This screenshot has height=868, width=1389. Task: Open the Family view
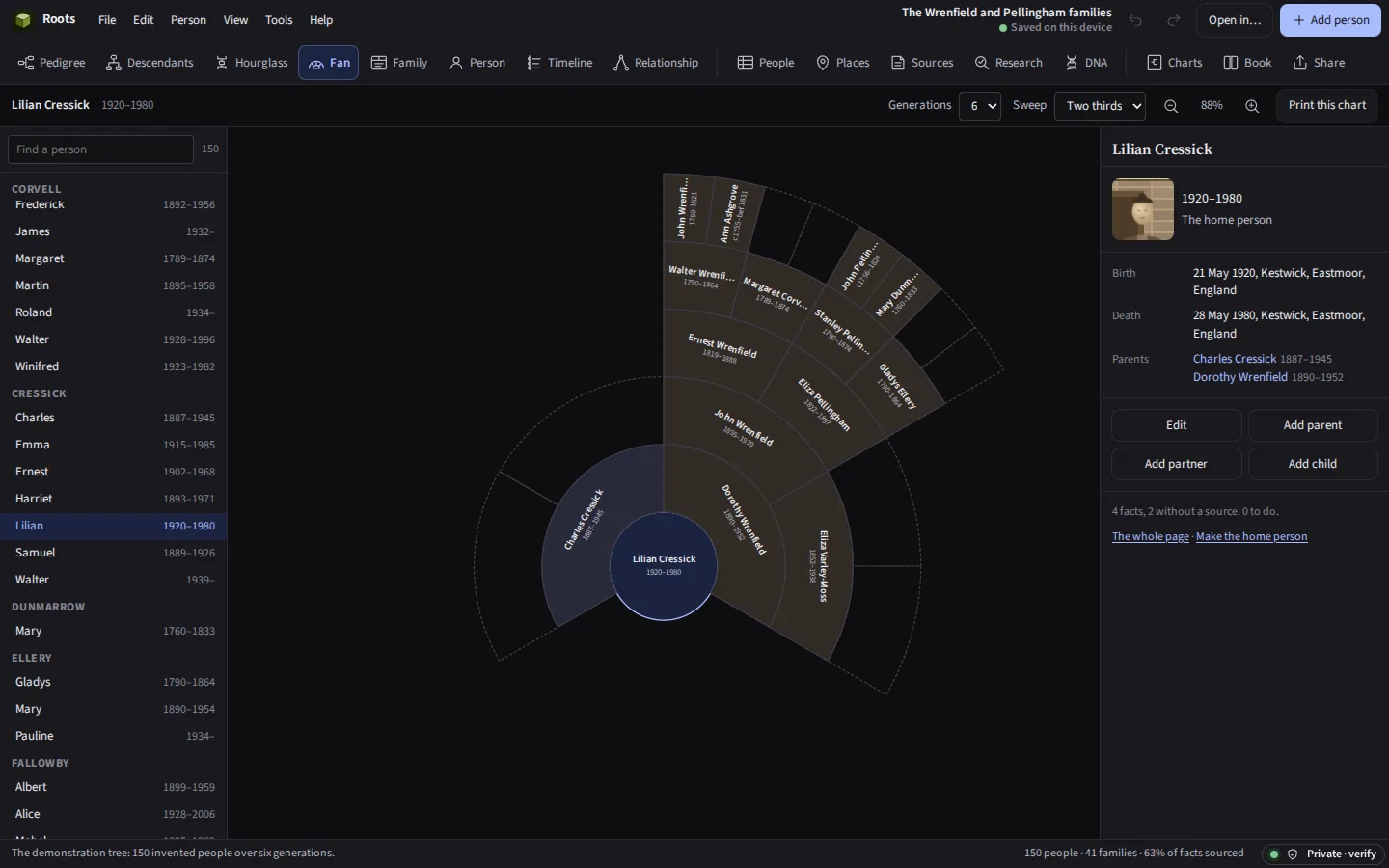click(x=399, y=63)
